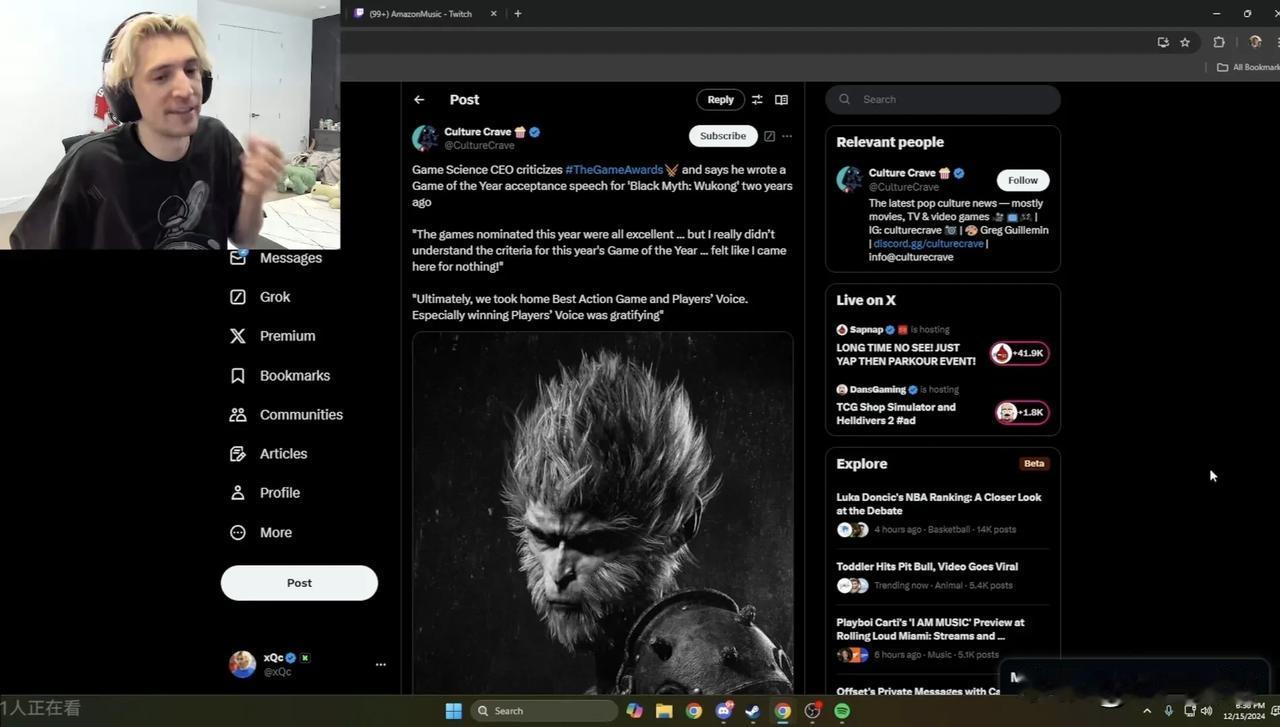Go back using the arrow beside Post
This screenshot has height=727, width=1280.
coord(419,100)
